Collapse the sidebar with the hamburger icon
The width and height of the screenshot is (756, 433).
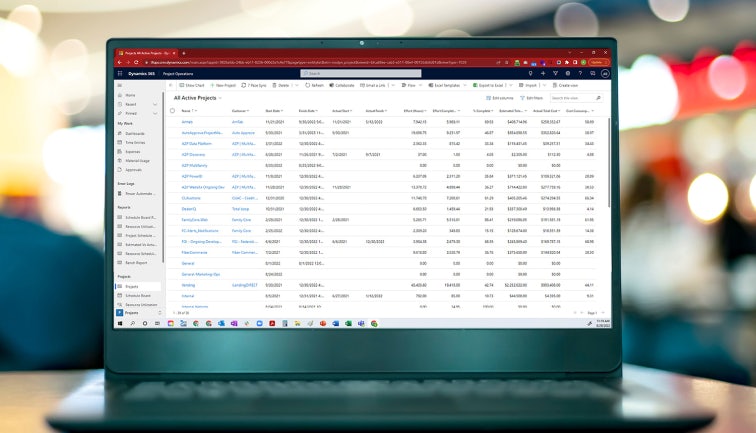click(120, 85)
